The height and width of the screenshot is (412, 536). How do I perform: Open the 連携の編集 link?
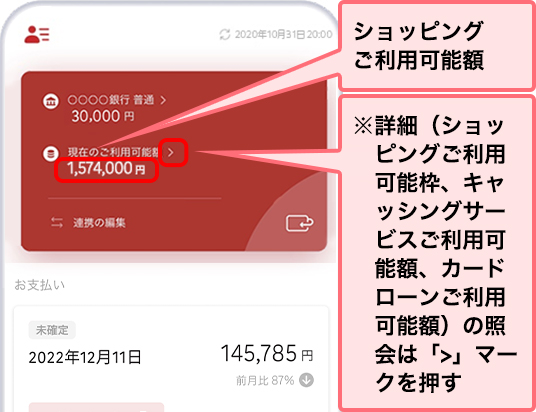[99, 223]
